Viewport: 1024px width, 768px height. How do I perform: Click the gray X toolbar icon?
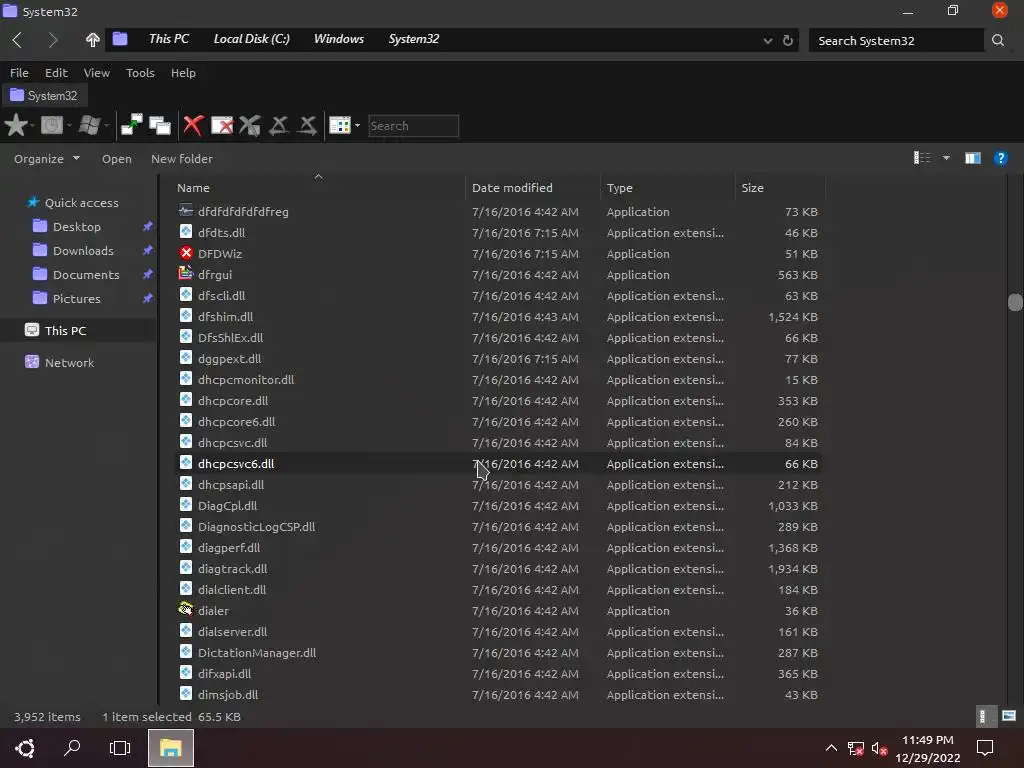[249, 125]
